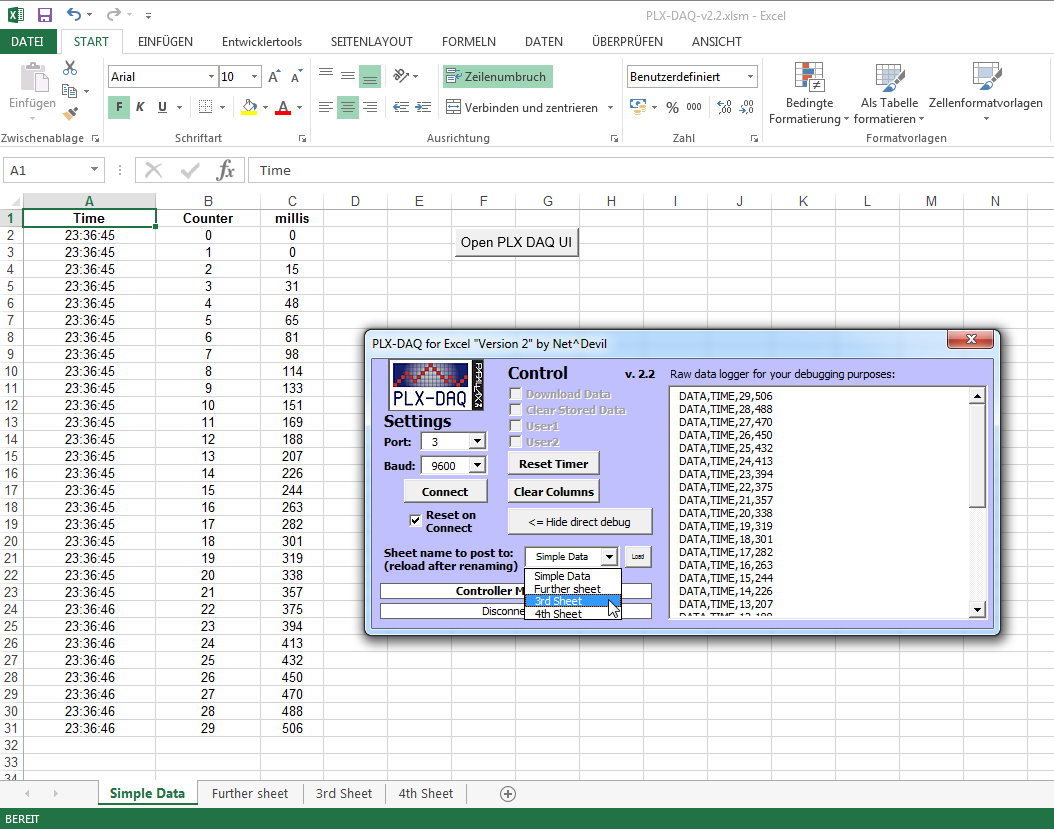This screenshot has height=829, width=1054.
Task: Toggle Clear Stored Data checkbox
Action: click(515, 409)
